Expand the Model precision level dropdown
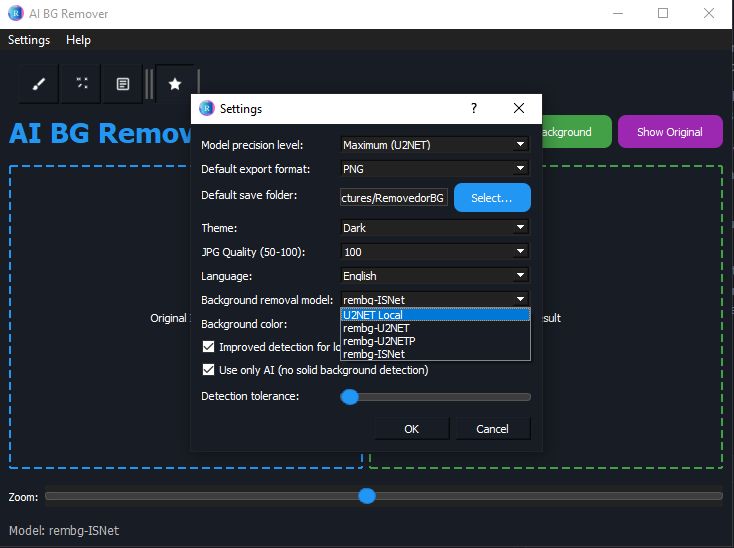Image resolution: width=734 pixels, height=548 pixels. 434,145
